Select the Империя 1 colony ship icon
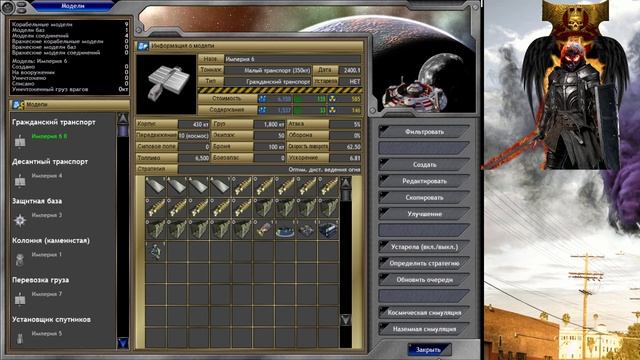Viewport: 640px width, 360px height. [x=20, y=260]
